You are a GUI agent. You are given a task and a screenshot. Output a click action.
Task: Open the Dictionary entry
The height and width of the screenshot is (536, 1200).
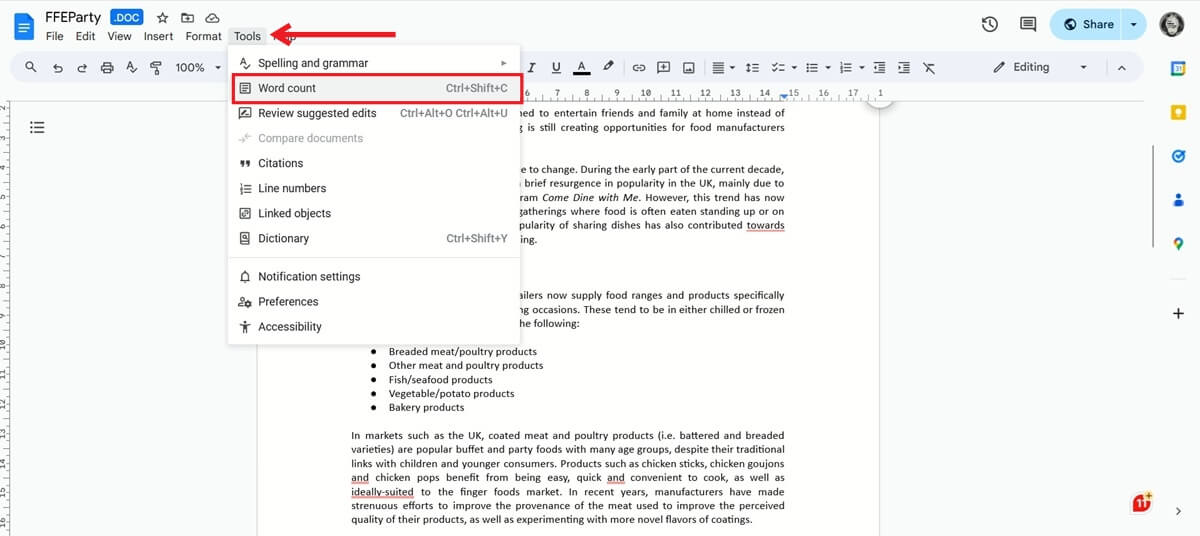(374, 238)
